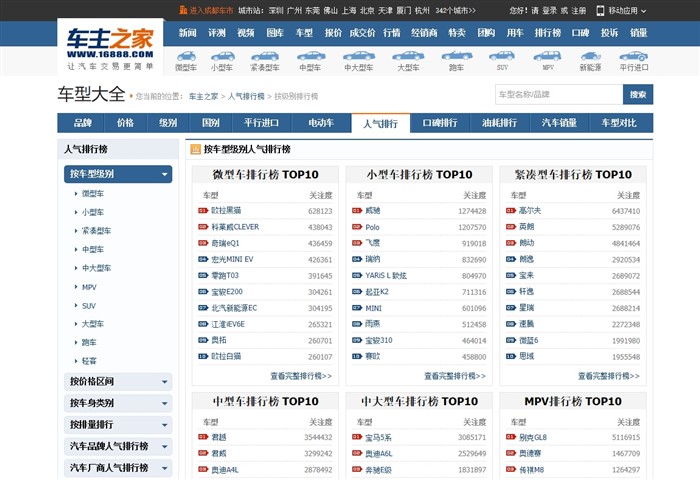The width and height of the screenshot is (700, 480).
Task: Click rank 10 badge beside 赛欧
Action: [x=357, y=356]
